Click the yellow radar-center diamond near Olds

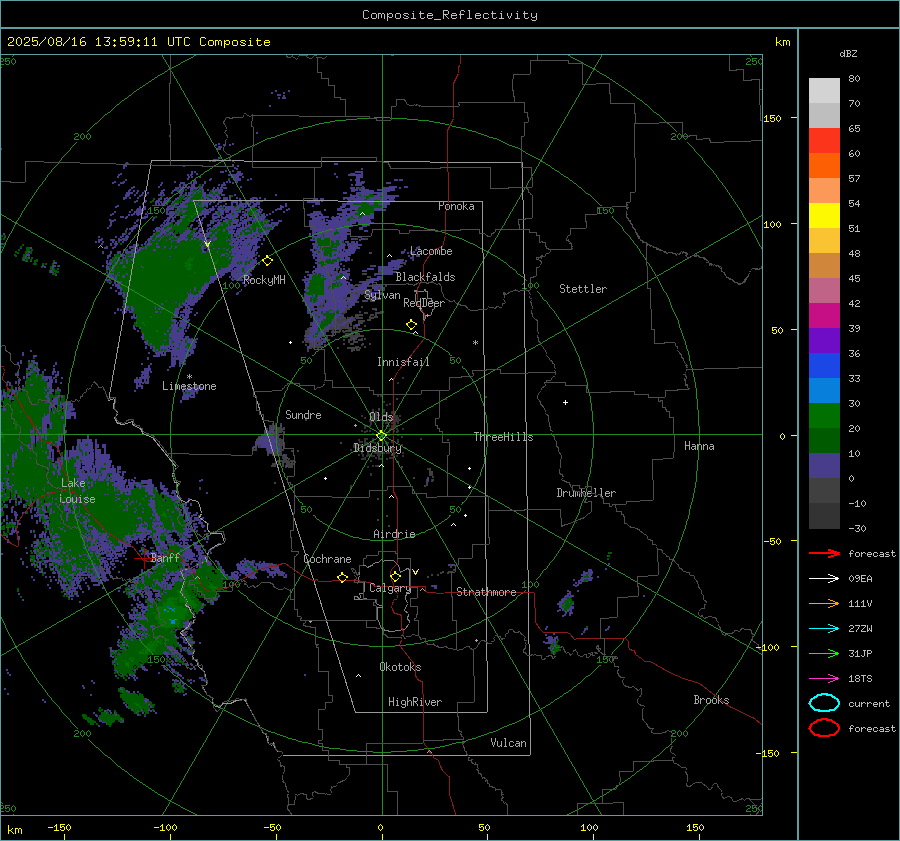click(381, 436)
